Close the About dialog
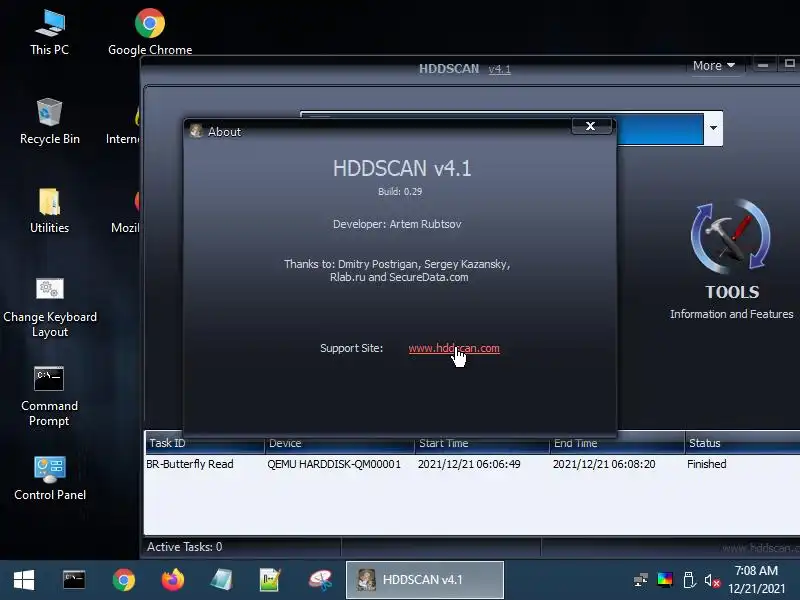 coord(591,126)
